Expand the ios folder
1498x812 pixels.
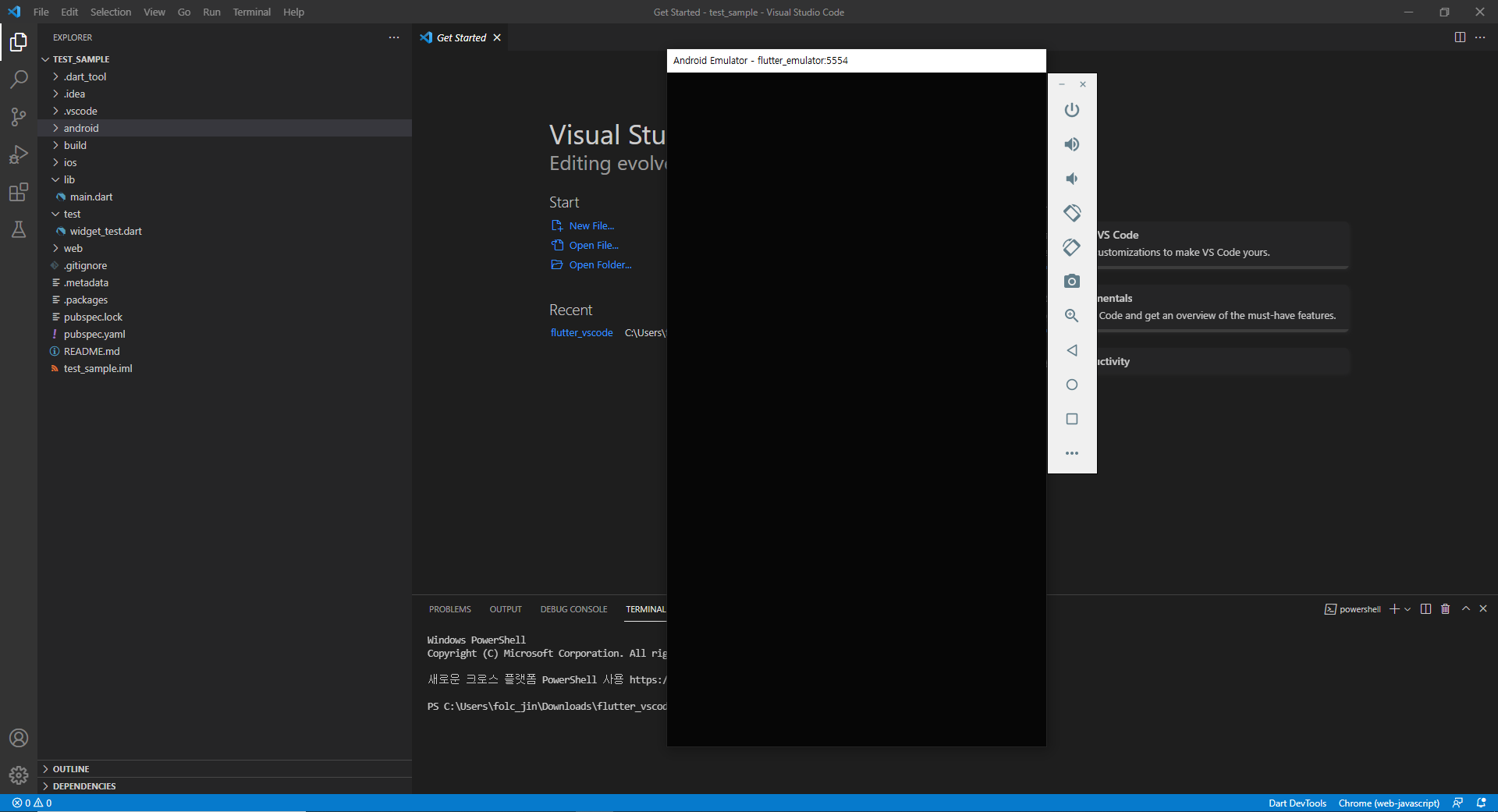point(225,162)
